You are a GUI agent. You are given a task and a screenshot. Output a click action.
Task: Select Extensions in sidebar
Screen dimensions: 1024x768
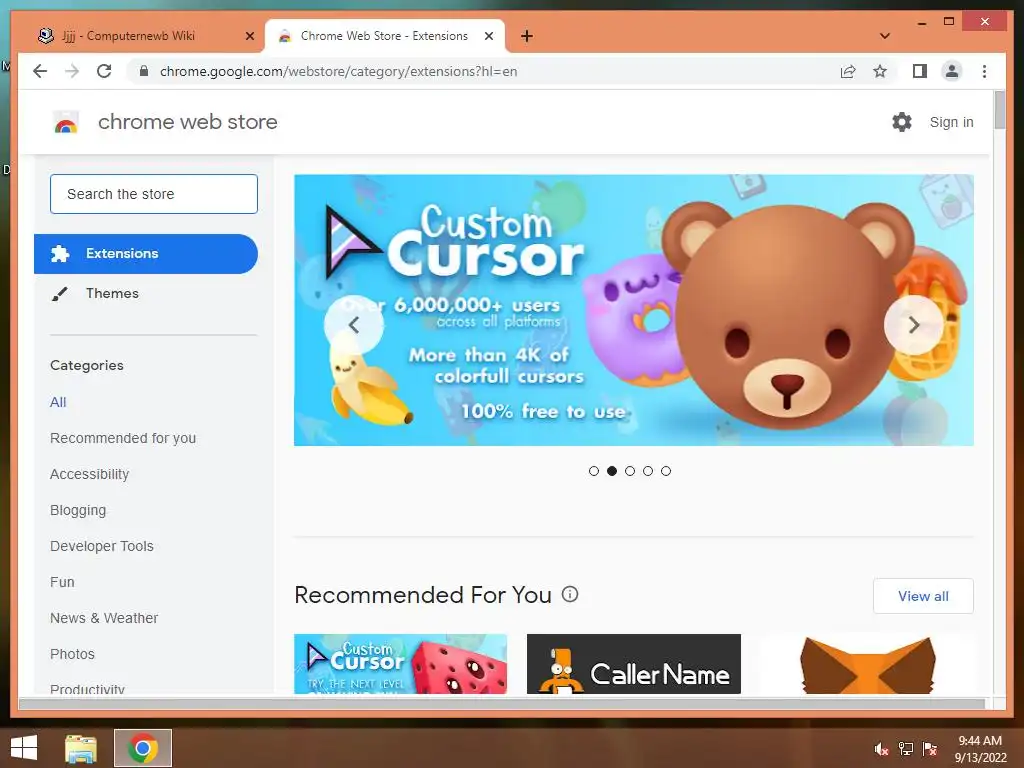pos(146,253)
